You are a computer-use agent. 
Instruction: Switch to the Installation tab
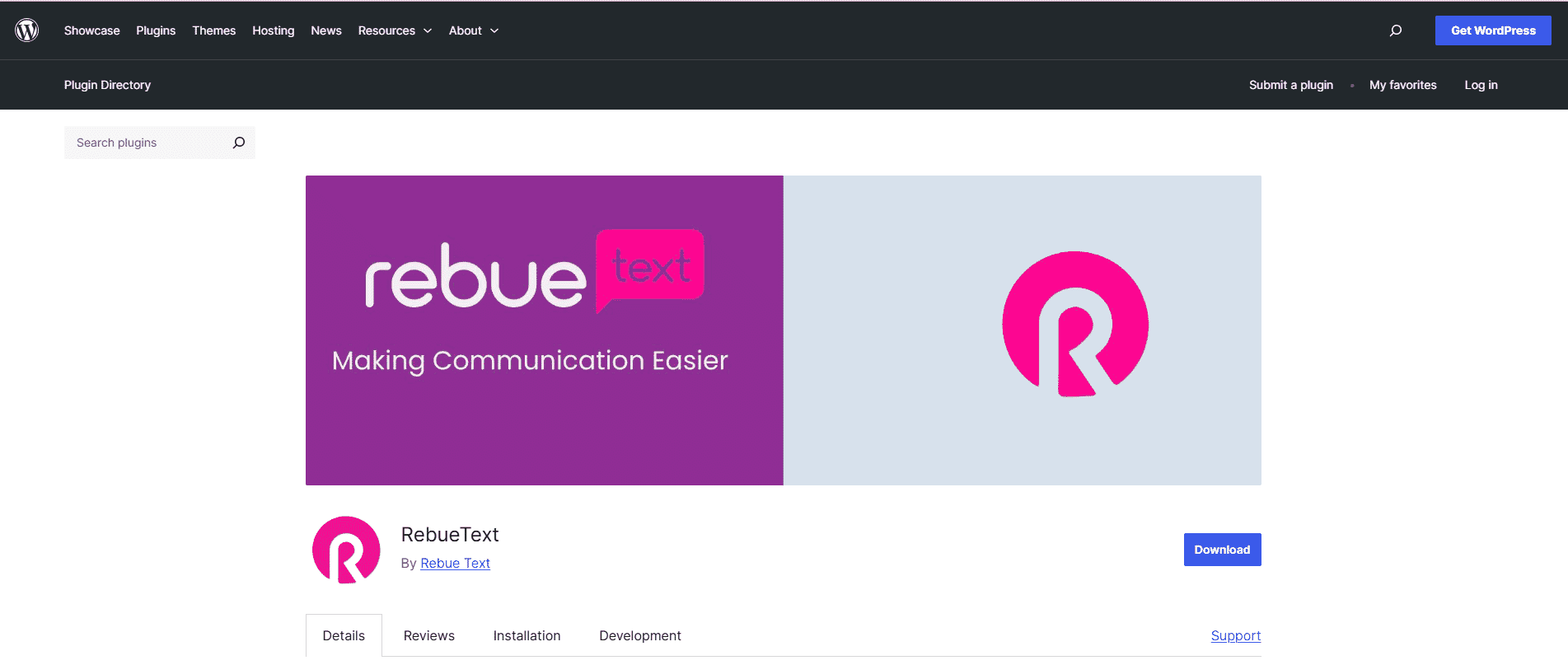[x=527, y=635]
